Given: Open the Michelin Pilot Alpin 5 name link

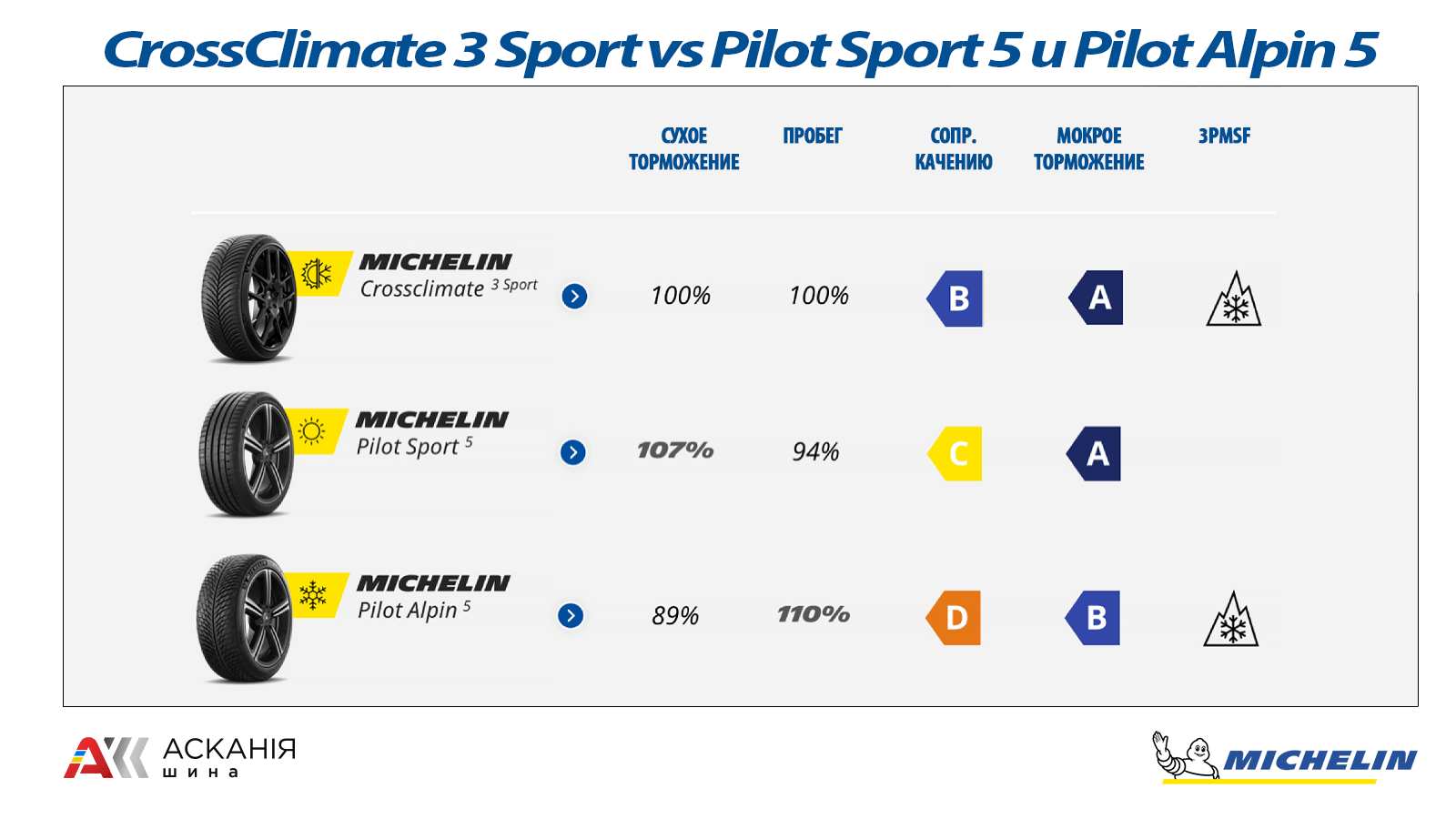Looking at the screenshot, I should 433,597.
